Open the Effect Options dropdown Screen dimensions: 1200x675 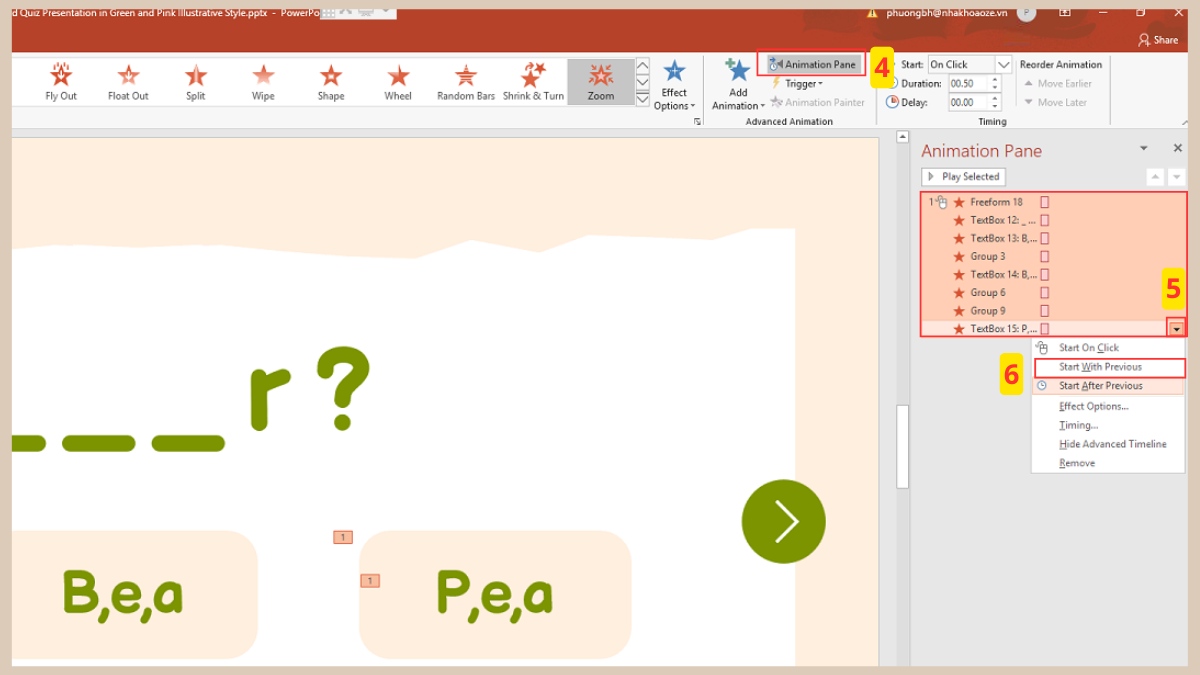[x=674, y=85]
